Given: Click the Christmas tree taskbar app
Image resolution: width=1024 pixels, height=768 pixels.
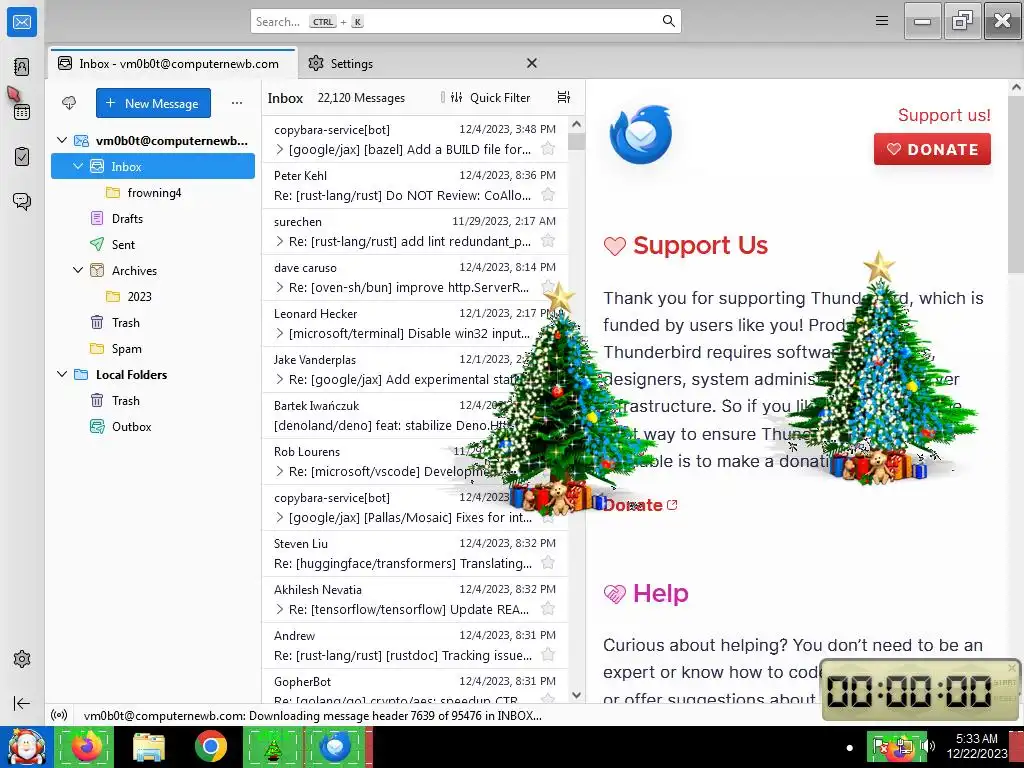Looking at the screenshot, I should coord(272,746).
